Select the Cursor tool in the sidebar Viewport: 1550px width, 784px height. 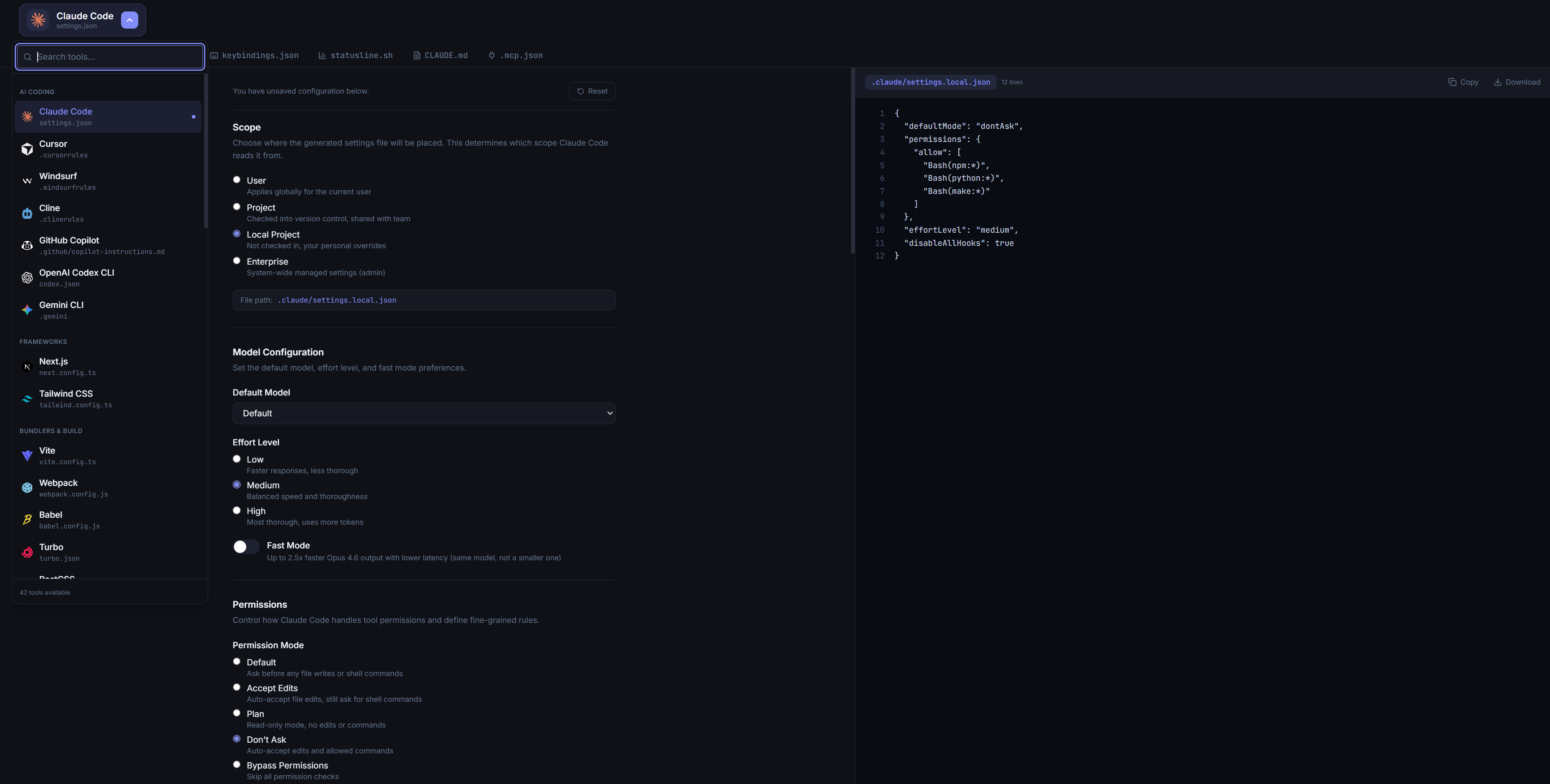pyautogui.click(x=108, y=148)
